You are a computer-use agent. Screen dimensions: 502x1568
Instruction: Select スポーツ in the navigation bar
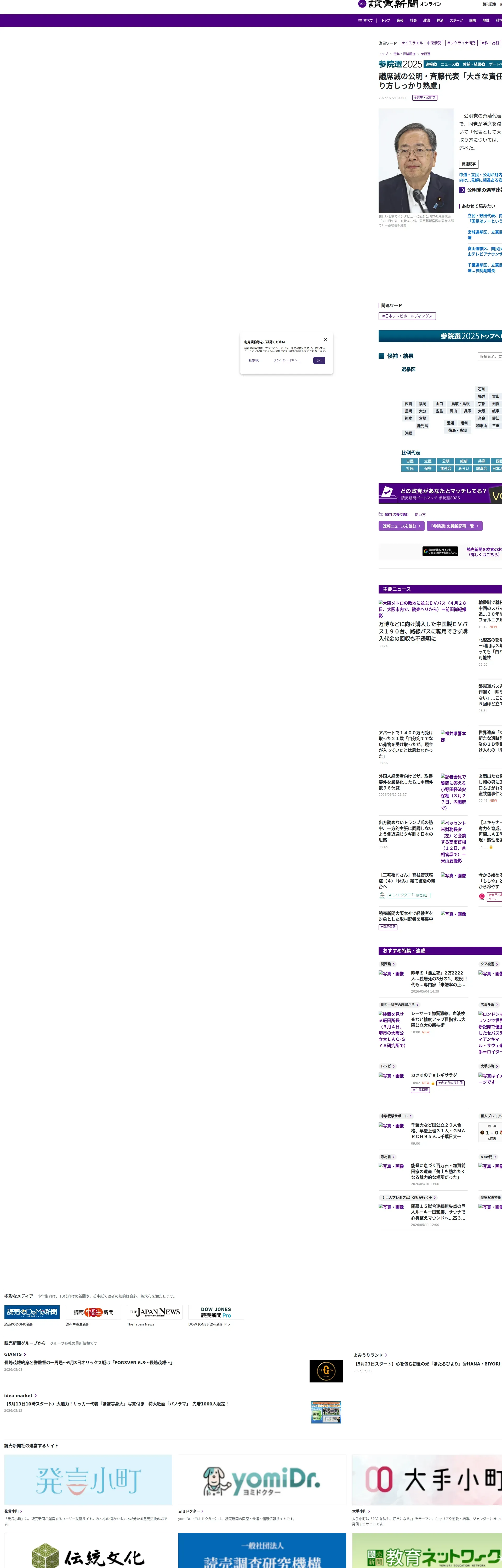point(456,21)
